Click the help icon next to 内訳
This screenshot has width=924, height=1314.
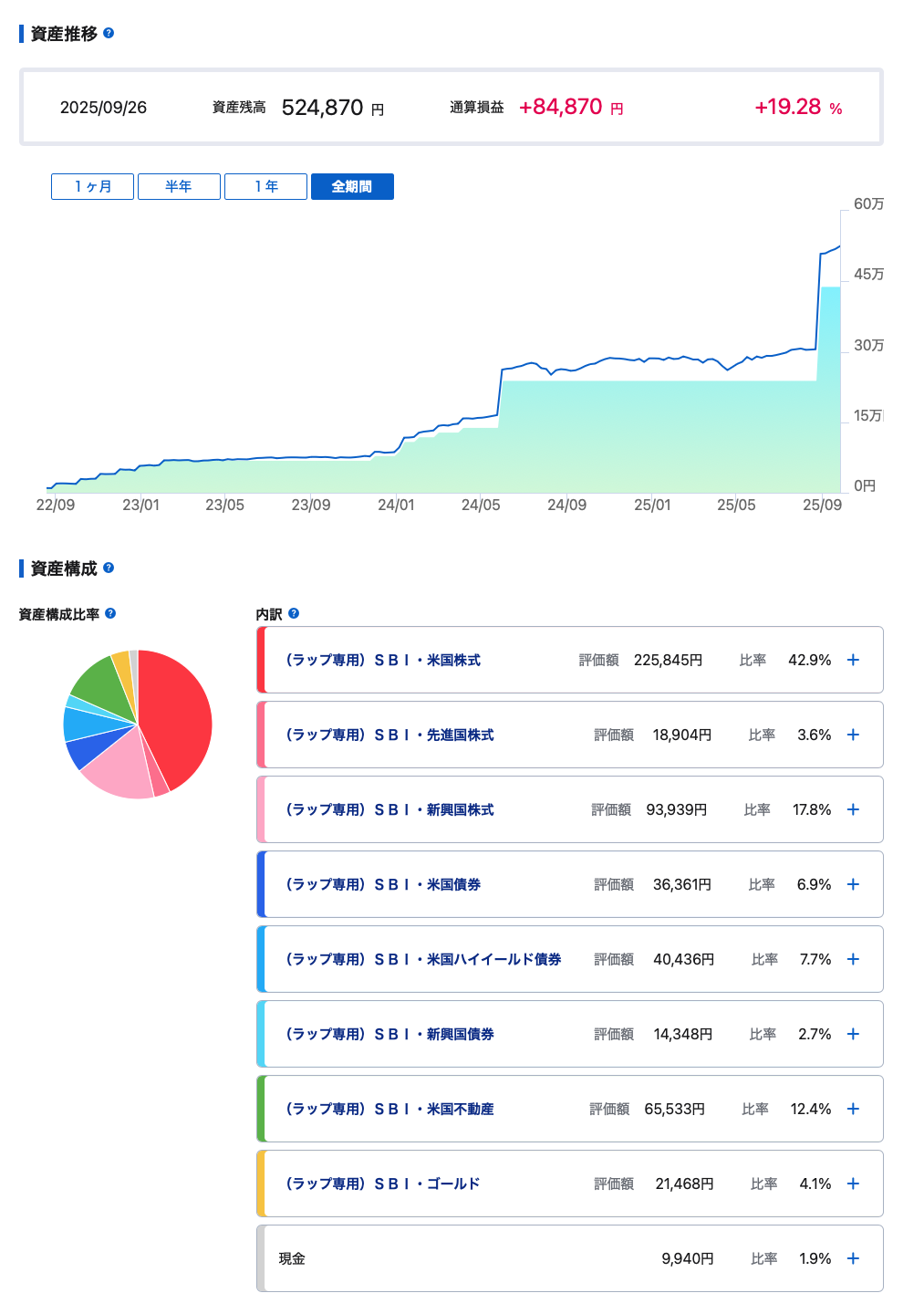pos(294,613)
